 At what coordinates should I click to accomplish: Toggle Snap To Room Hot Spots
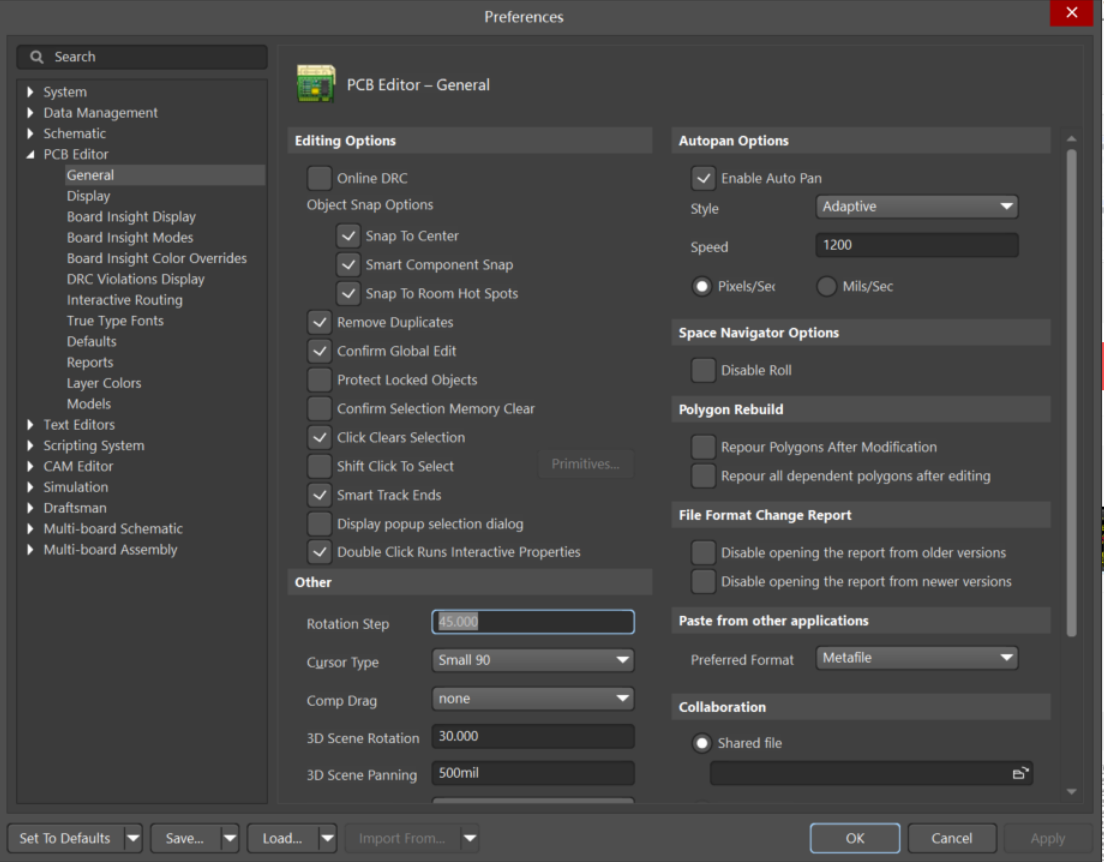[x=348, y=294]
